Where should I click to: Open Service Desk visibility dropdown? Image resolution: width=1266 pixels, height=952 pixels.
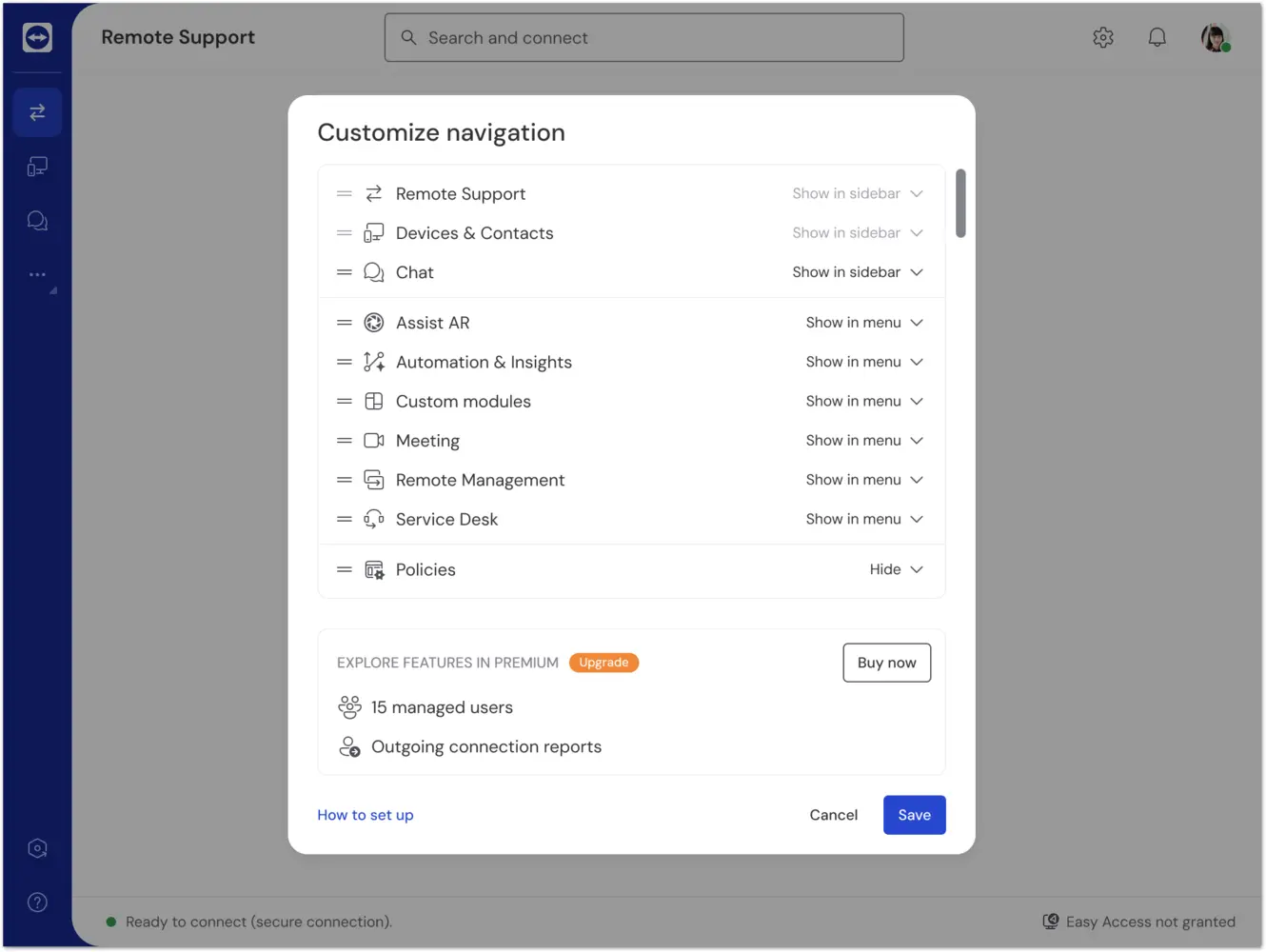[864, 519]
